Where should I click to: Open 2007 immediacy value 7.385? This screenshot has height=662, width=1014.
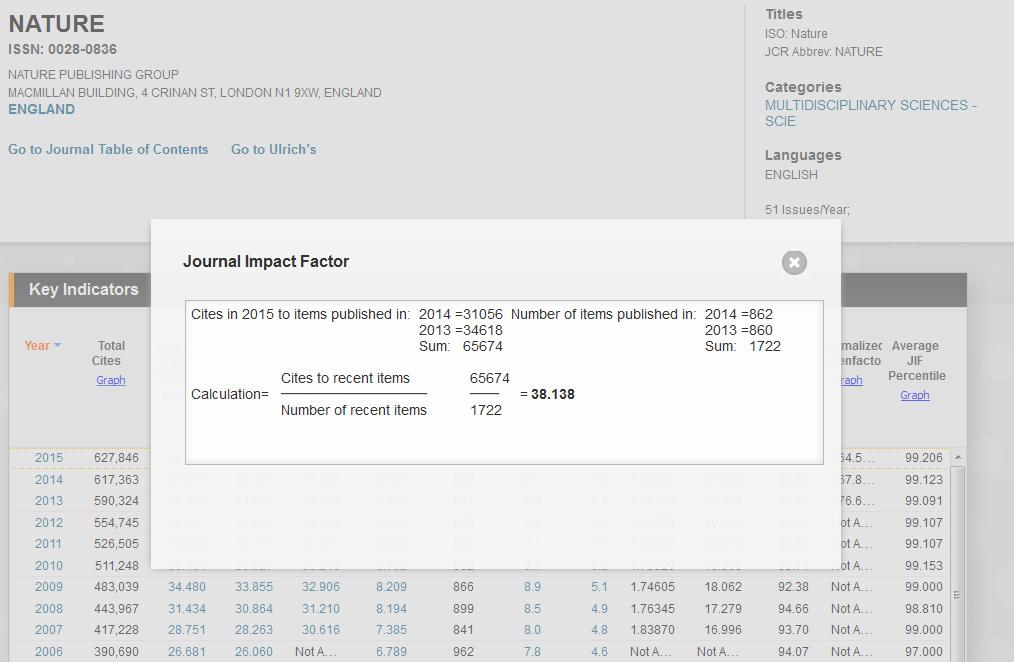coord(391,630)
